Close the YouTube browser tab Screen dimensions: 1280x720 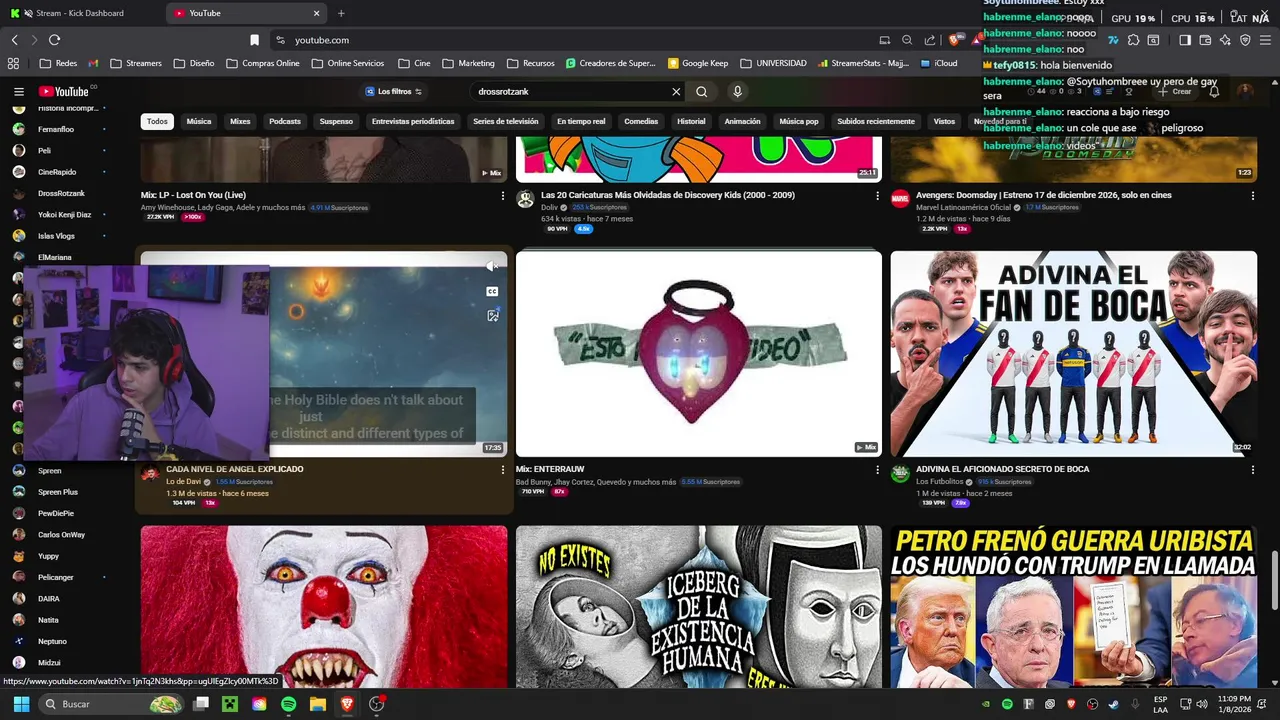(317, 13)
